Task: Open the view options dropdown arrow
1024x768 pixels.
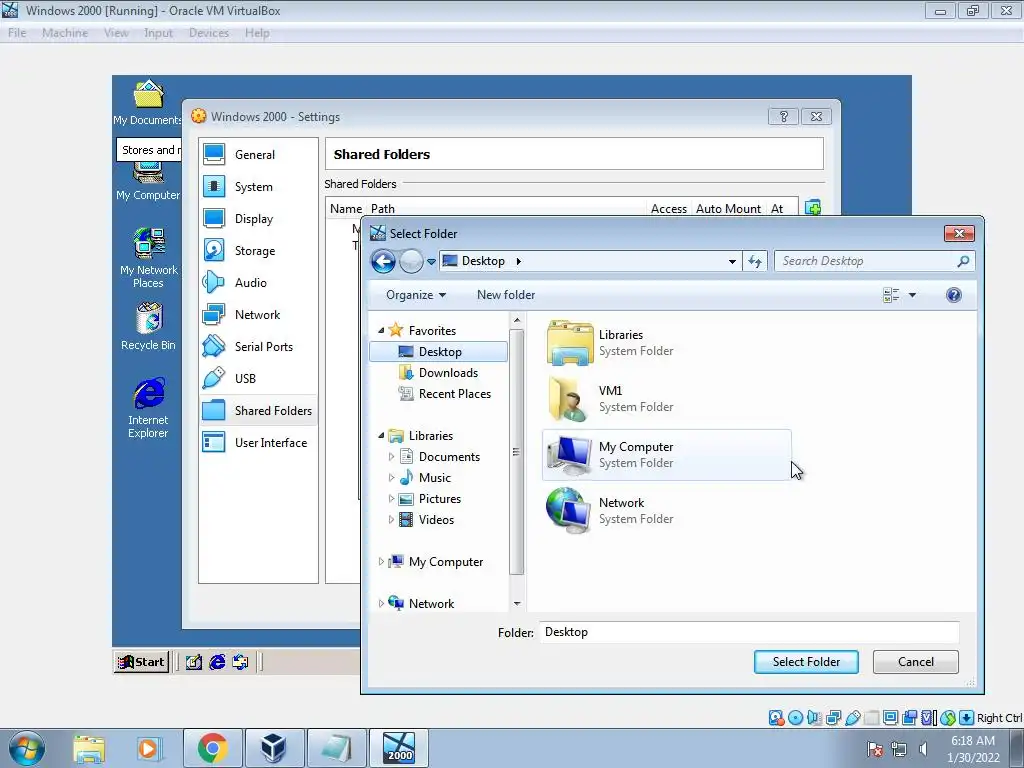Action: (912, 295)
